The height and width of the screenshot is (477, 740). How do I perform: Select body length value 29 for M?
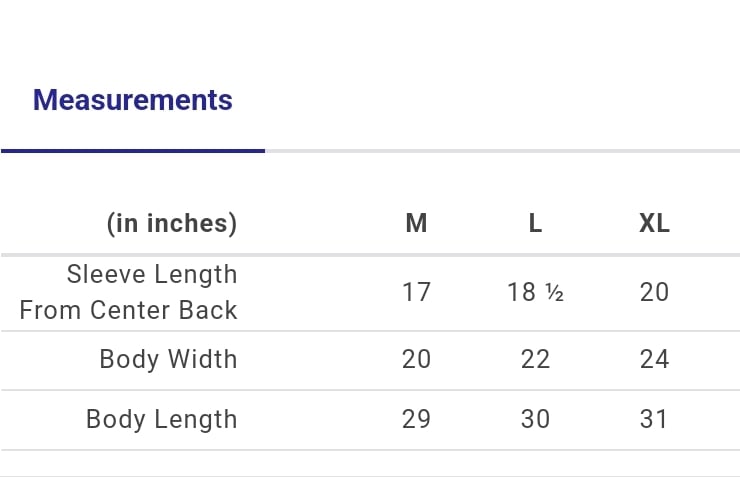click(x=416, y=419)
